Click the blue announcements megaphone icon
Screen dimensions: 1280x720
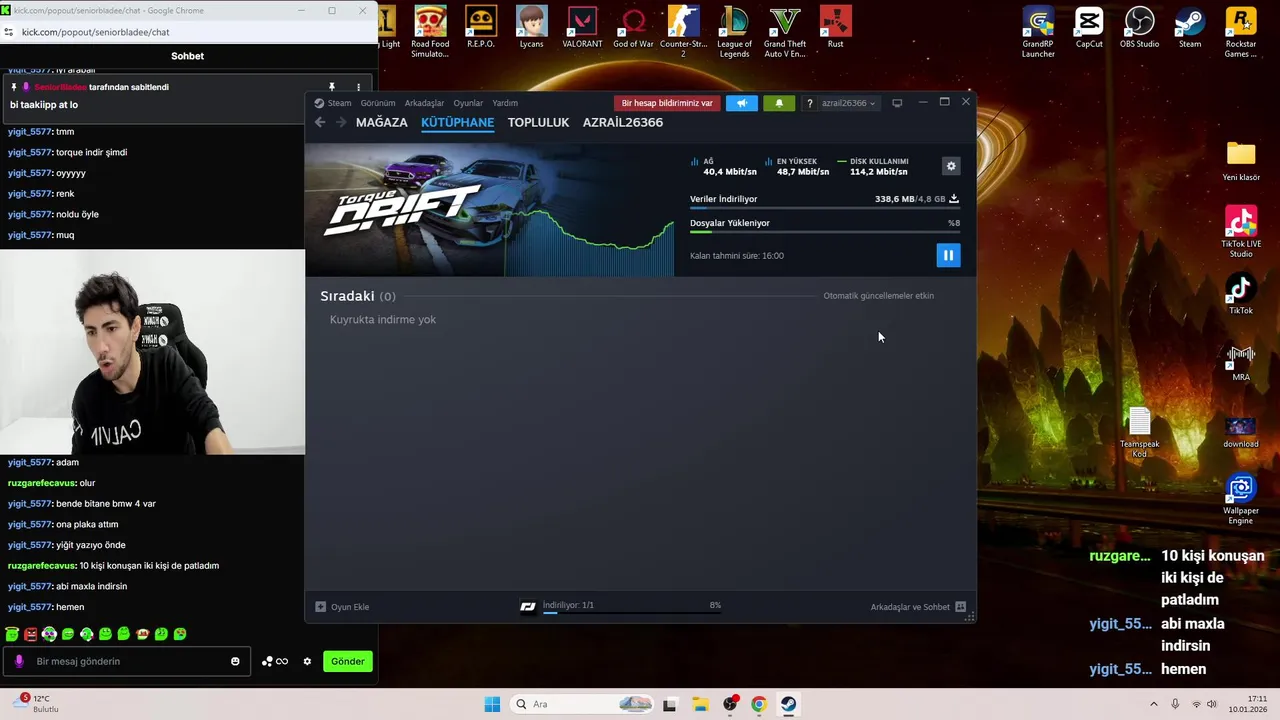pos(741,103)
